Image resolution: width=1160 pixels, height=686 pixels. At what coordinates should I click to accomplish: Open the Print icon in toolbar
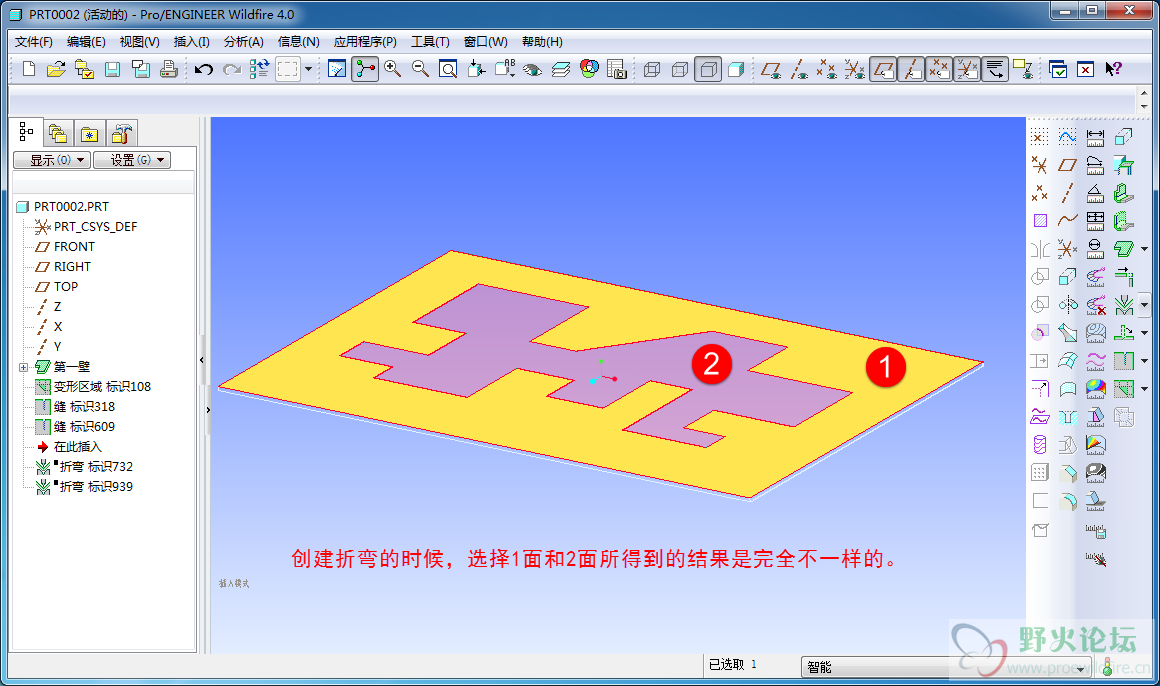point(169,69)
